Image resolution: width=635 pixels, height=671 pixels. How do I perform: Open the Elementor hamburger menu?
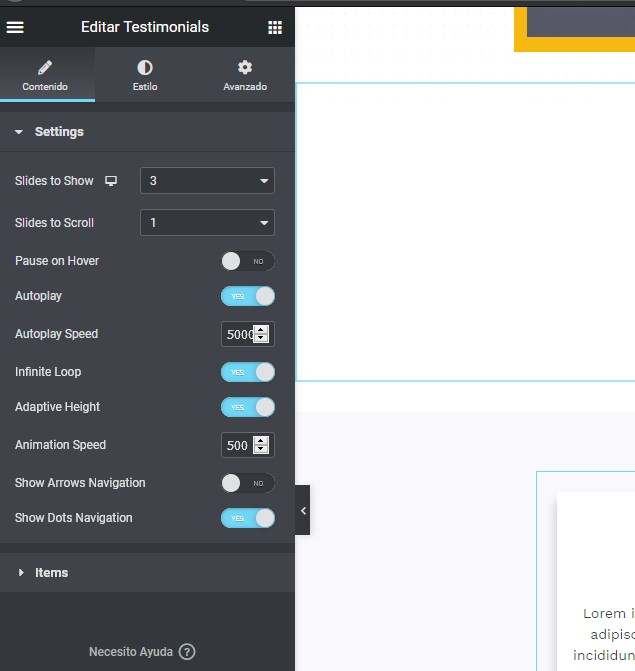[x=15, y=27]
